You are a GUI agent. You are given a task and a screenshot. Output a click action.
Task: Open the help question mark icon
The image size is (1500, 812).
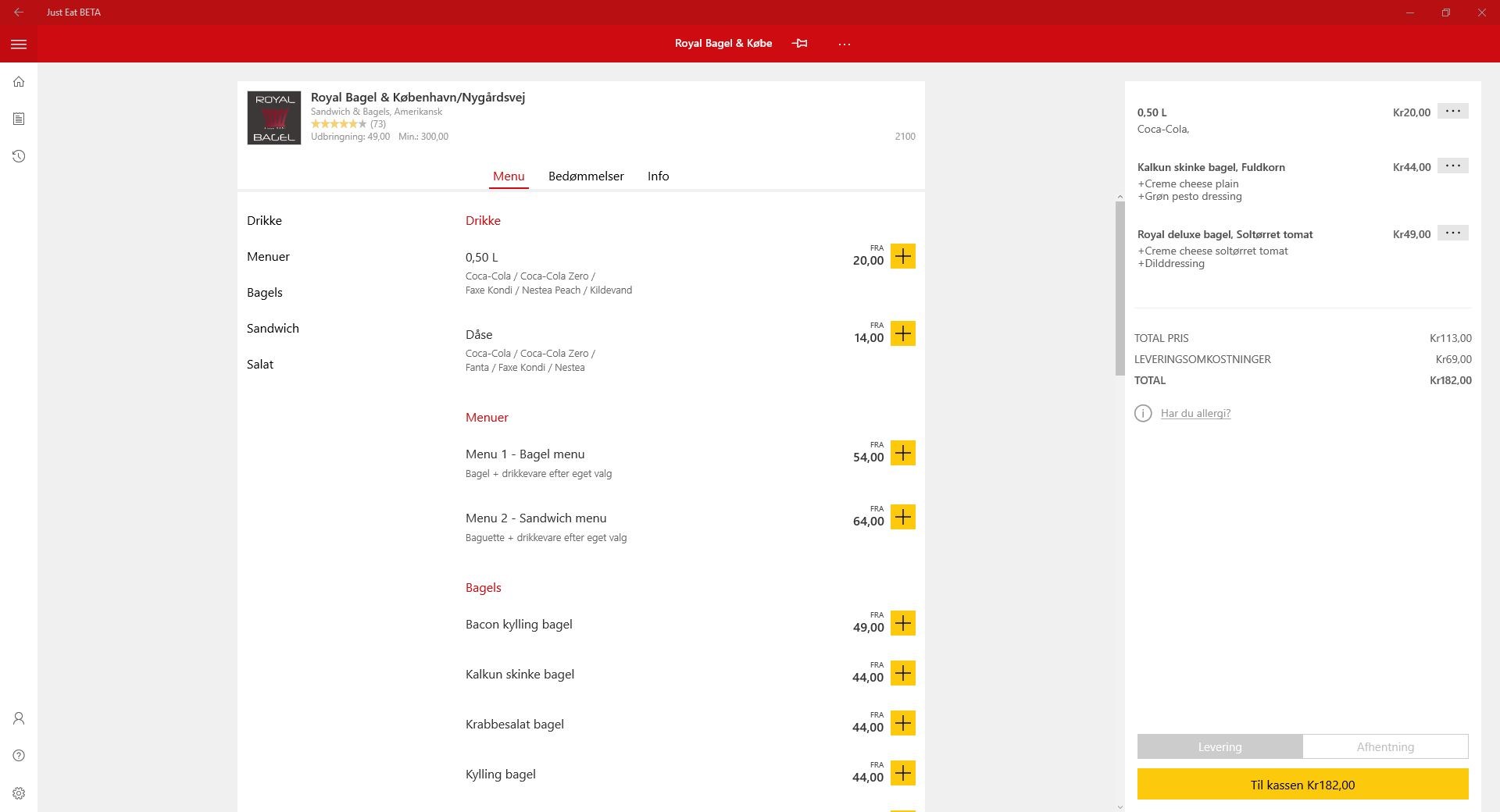click(19, 755)
